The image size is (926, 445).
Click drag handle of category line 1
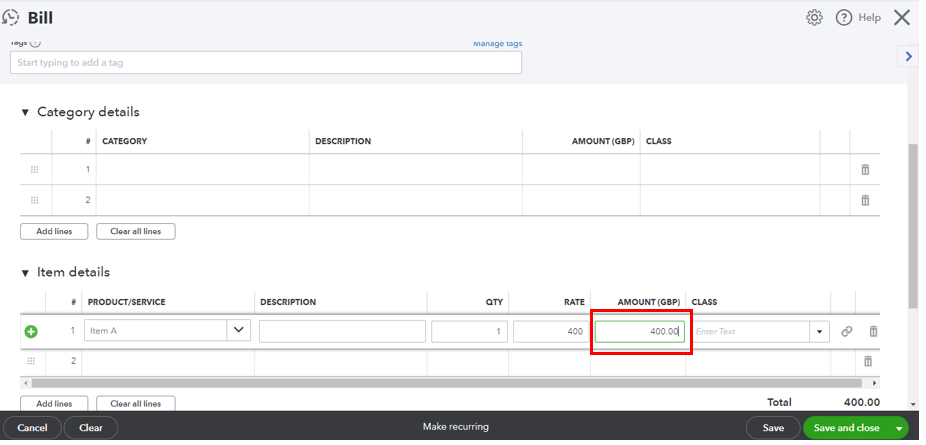pos(34,170)
